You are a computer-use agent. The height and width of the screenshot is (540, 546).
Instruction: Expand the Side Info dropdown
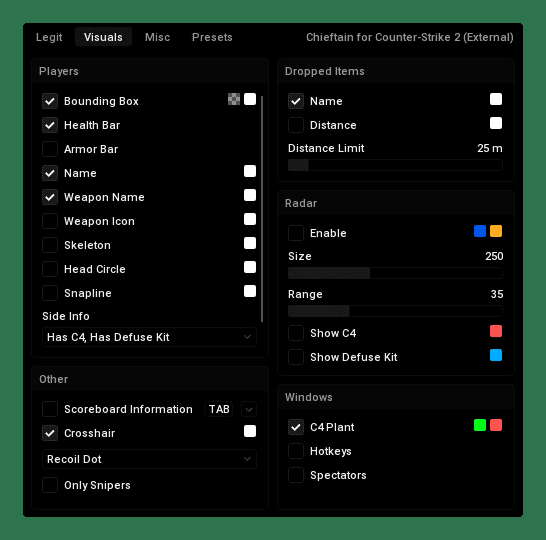pos(149,337)
